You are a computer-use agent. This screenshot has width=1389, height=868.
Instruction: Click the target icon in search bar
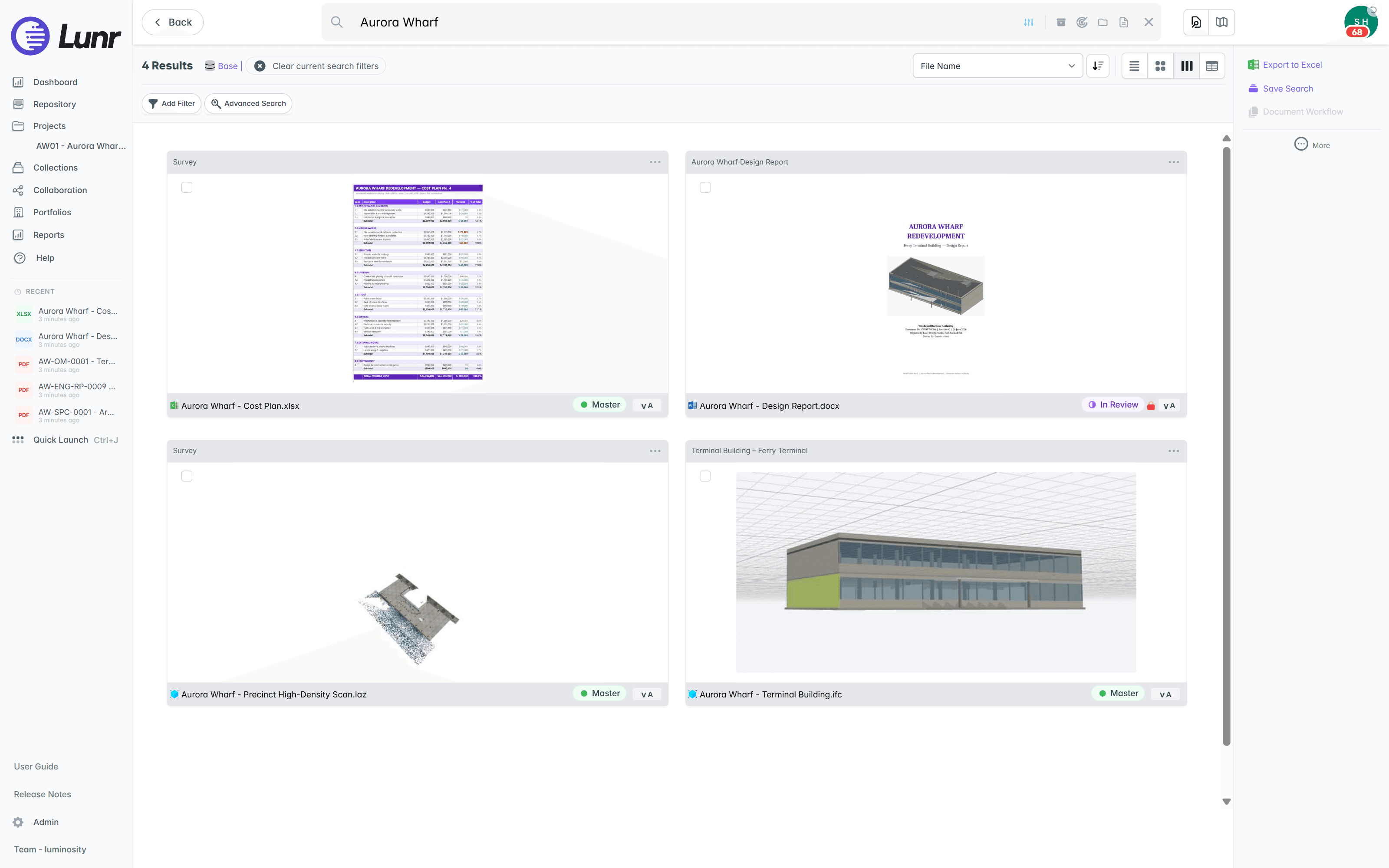1082,23
